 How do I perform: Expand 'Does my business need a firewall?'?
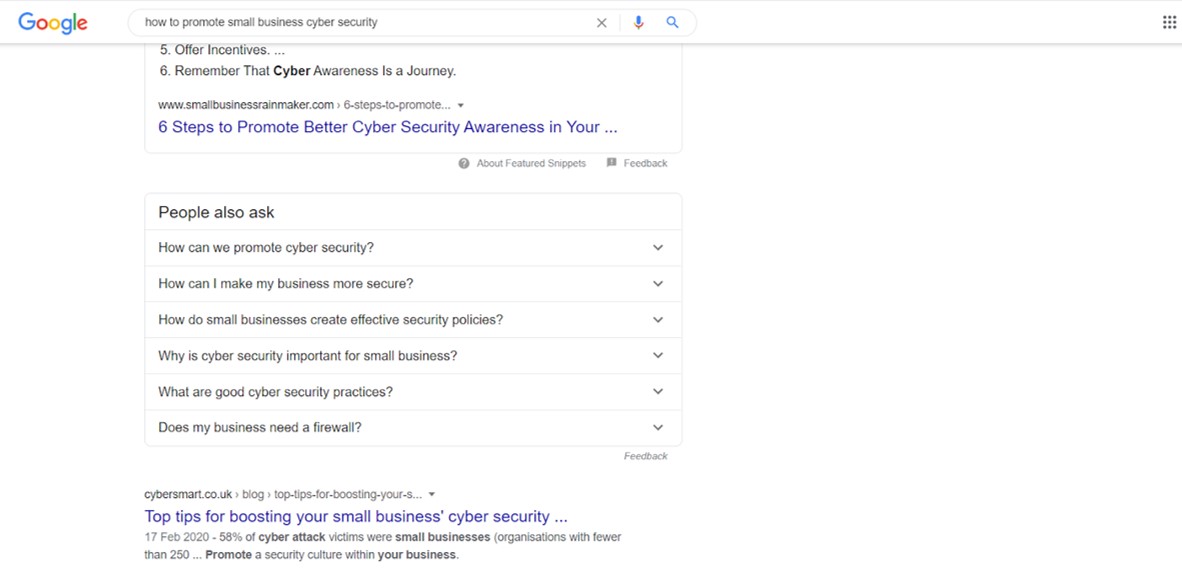[x=413, y=427]
